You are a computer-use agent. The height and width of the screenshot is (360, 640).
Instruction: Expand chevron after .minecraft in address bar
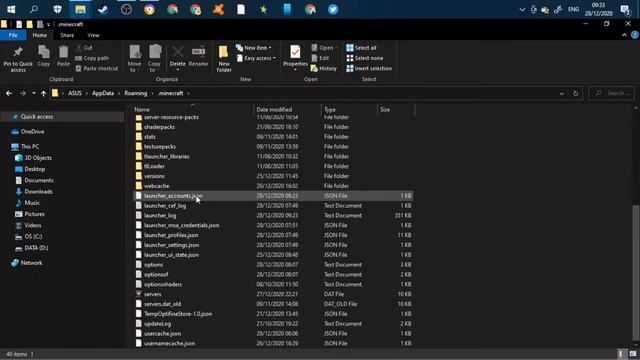pyautogui.click(x=189, y=93)
